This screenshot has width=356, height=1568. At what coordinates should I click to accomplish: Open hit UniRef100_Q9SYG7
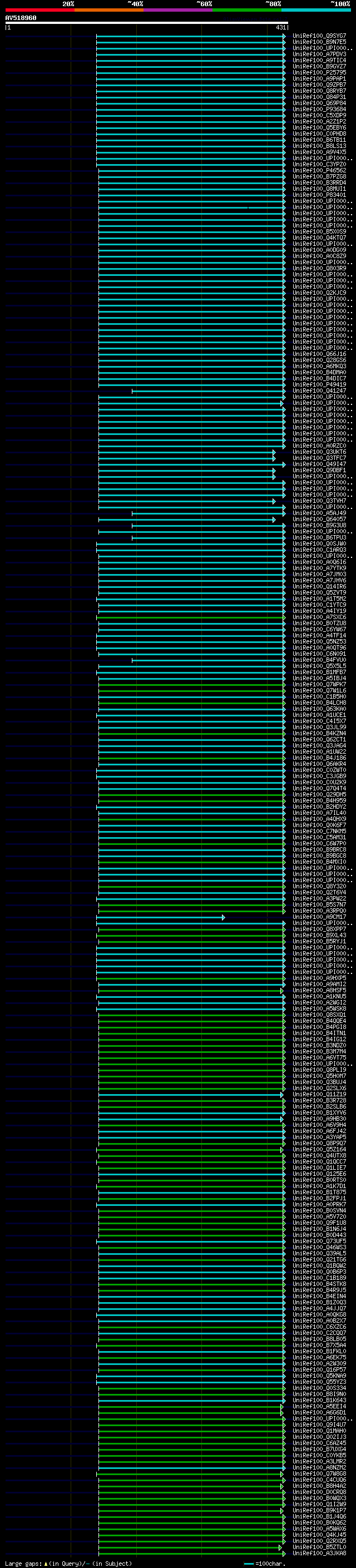click(319, 36)
